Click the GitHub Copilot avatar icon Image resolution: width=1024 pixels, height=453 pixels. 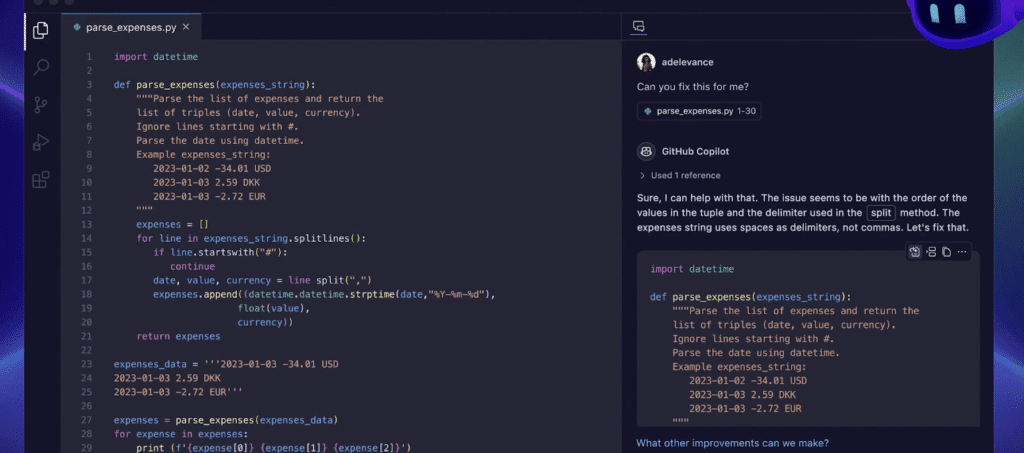[x=646, y=151]
